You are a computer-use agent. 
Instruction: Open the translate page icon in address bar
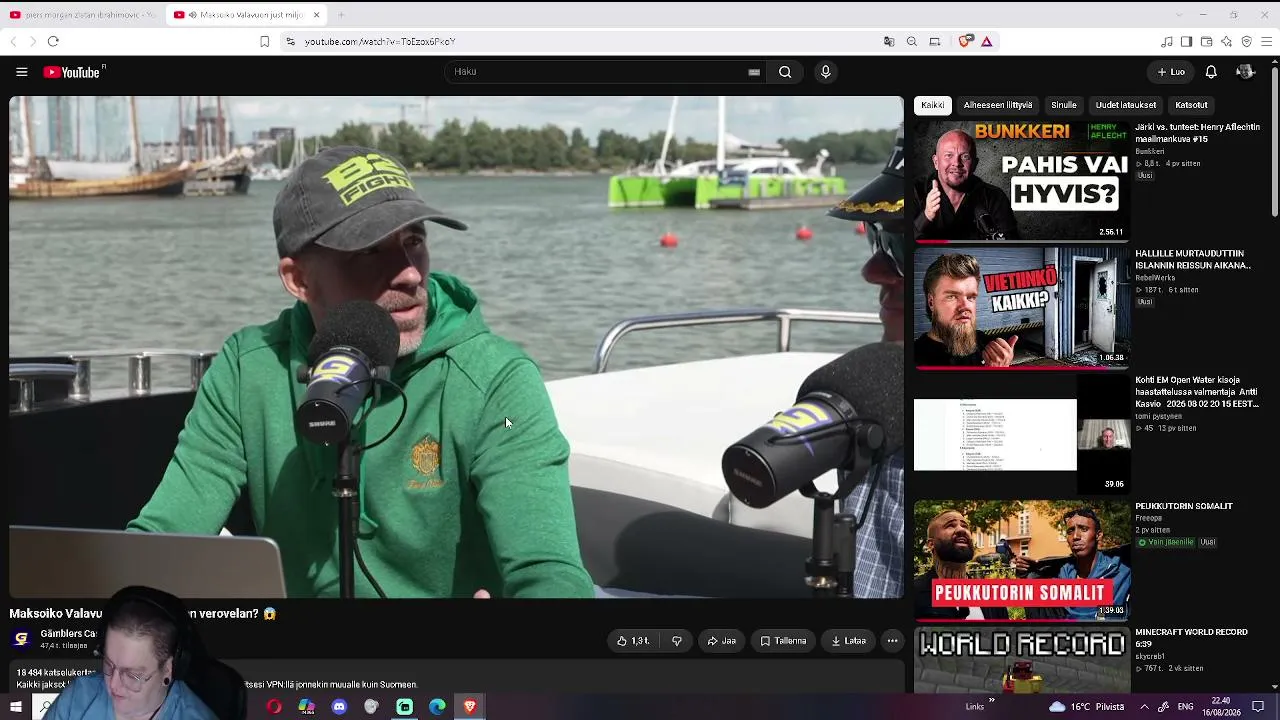pyautogui.click(x=889, y=42)
